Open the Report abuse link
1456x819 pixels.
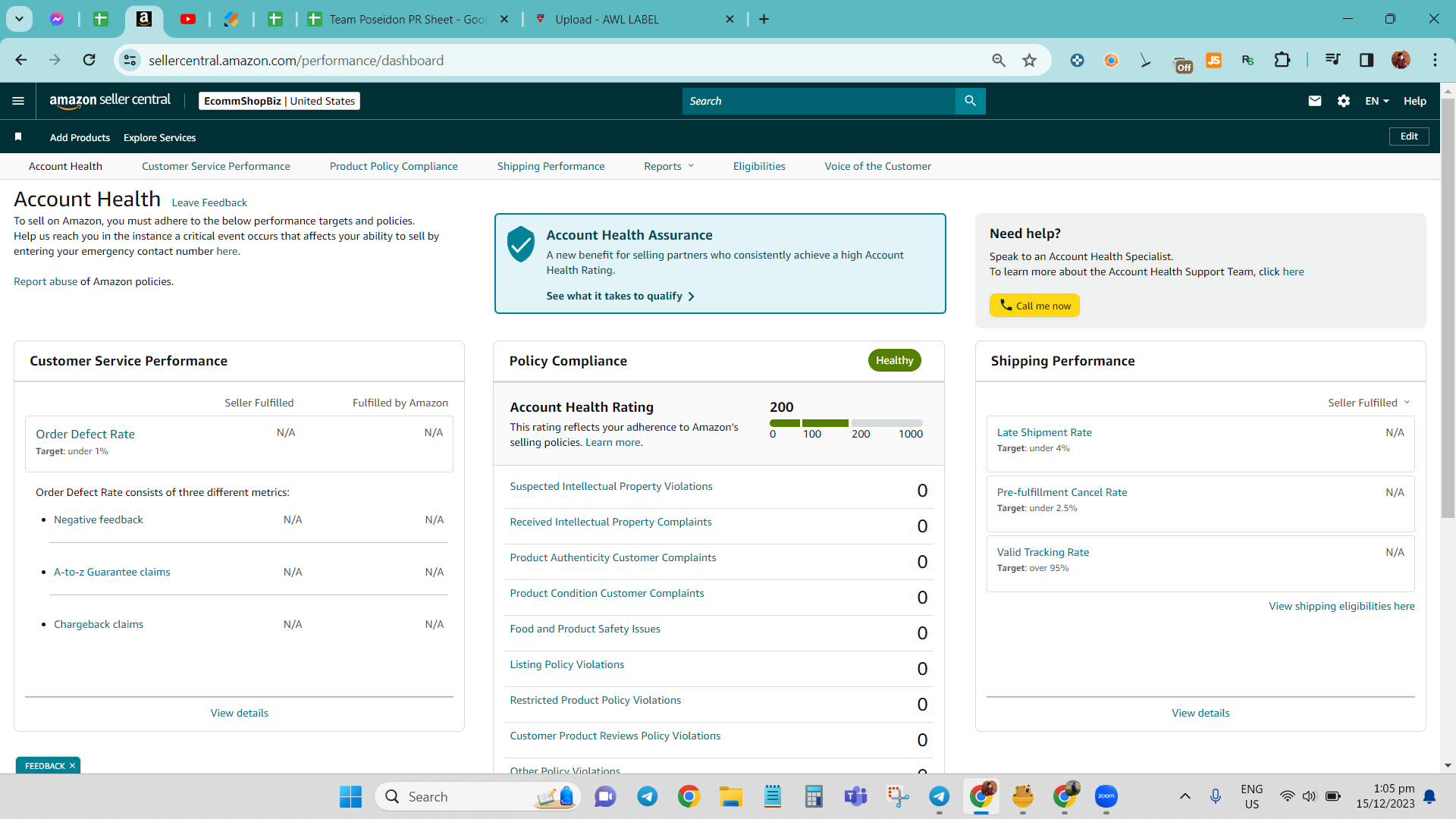(45, 281)
